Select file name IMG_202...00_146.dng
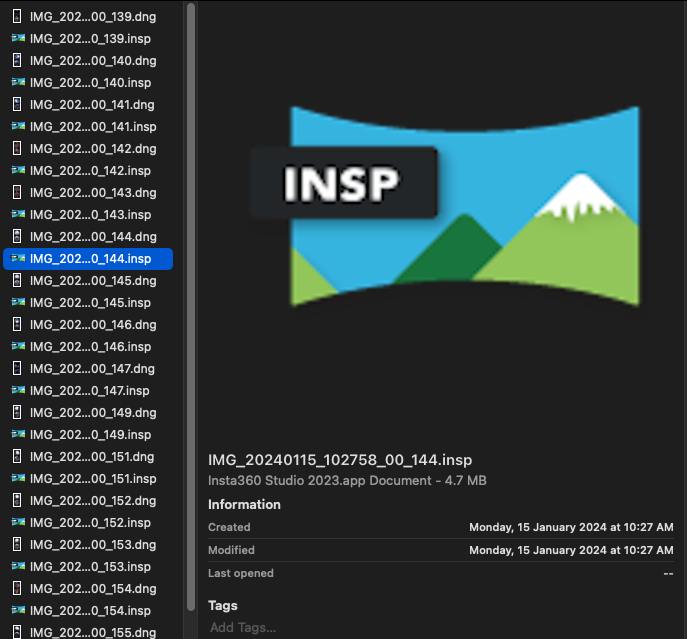Image resolution: width=687 pixels, height=639 pixels. 93,325
